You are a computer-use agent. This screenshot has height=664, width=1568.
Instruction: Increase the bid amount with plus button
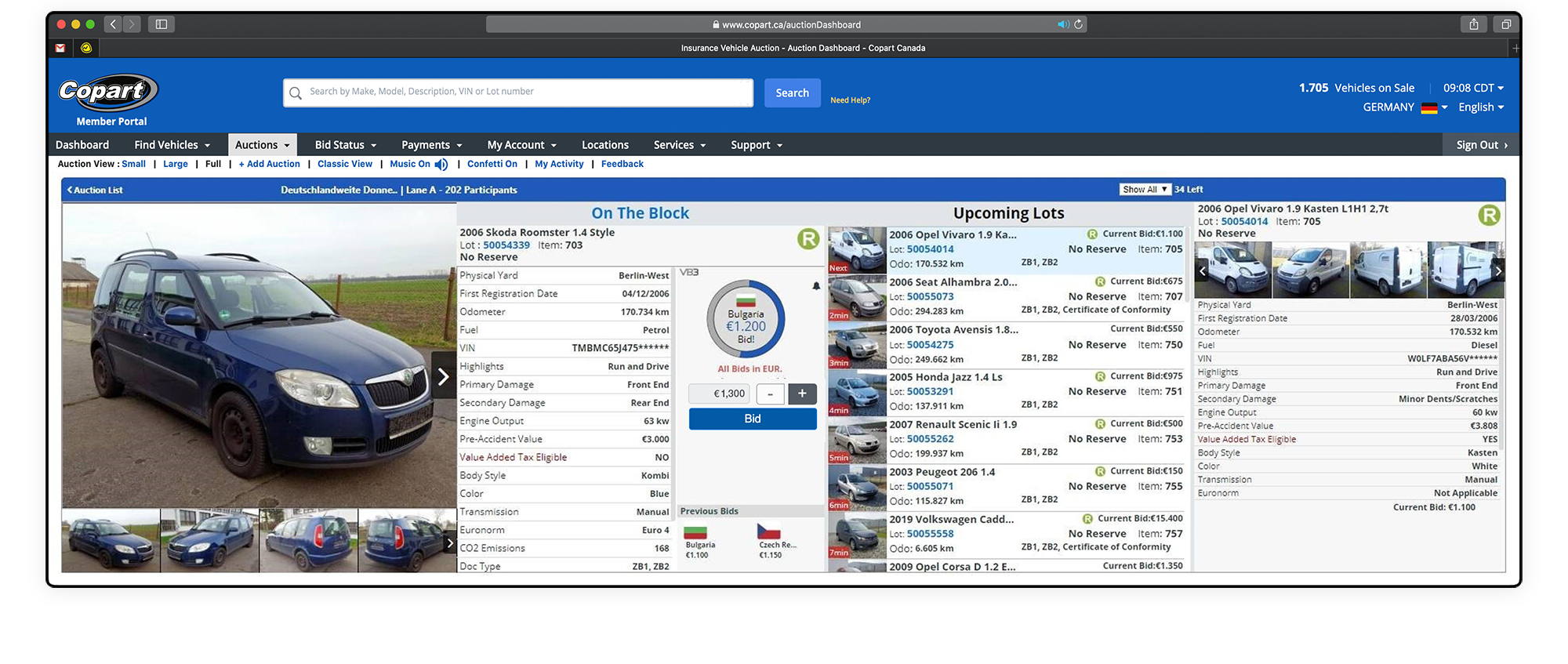[802, 394]
